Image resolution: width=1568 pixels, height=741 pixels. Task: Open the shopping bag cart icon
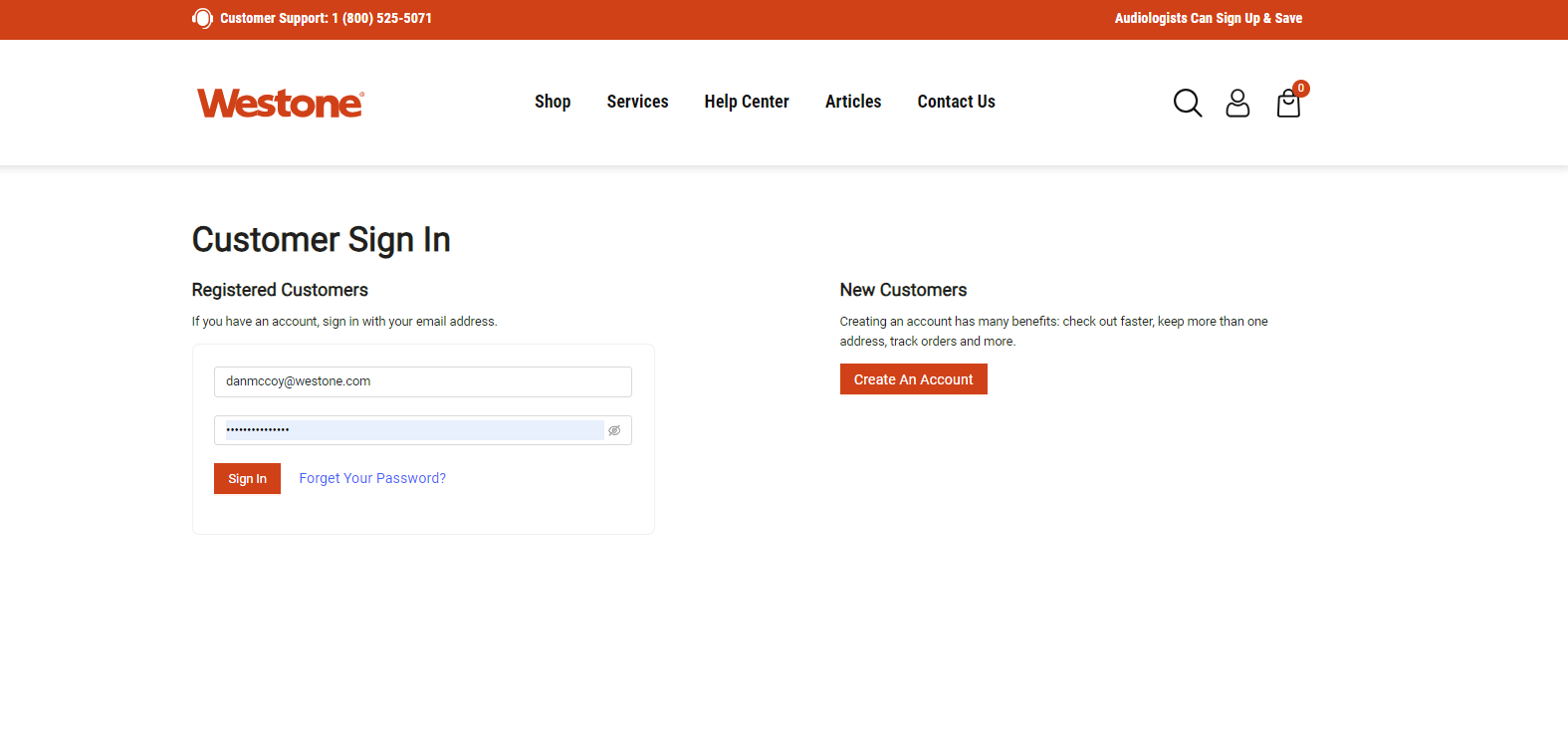click(x=1288, y=105)
